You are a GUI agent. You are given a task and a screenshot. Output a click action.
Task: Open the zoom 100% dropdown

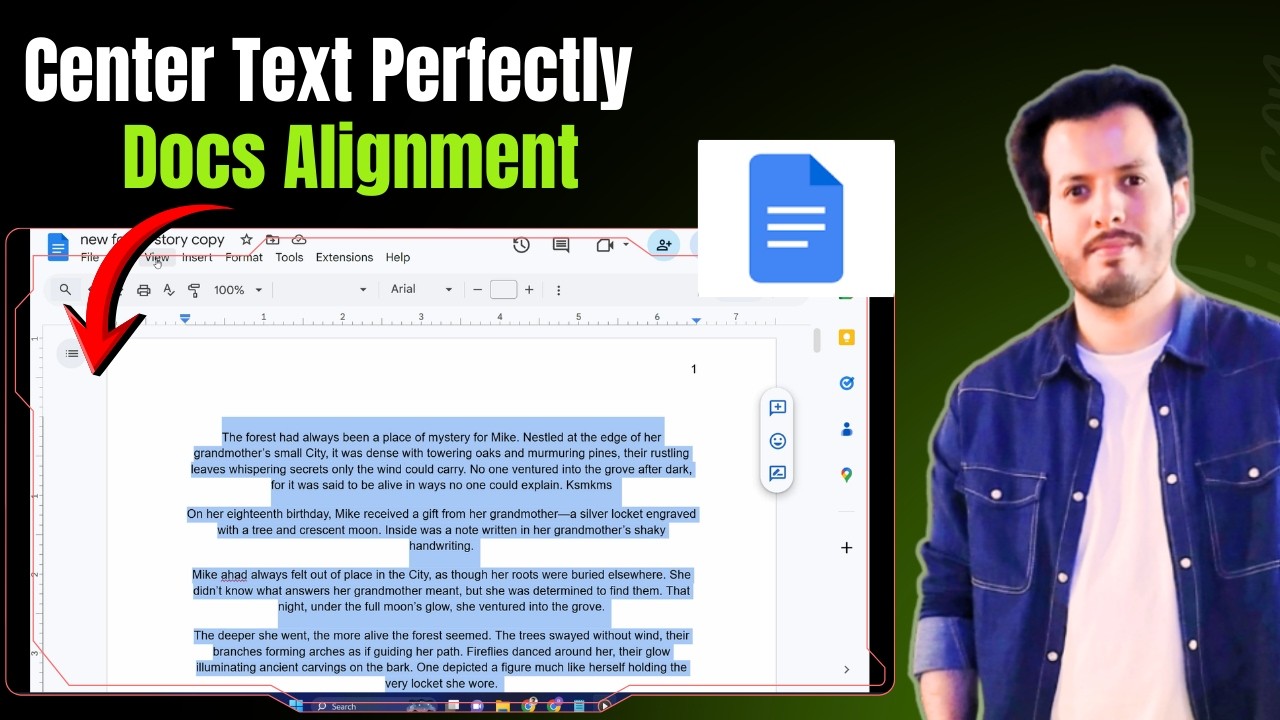[238, 290]
